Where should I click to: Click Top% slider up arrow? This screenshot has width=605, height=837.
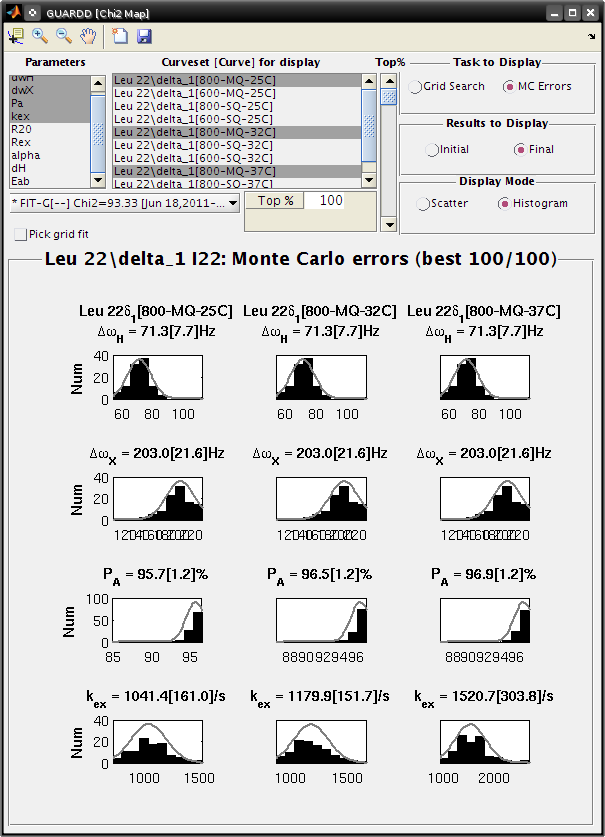[389, 82]
